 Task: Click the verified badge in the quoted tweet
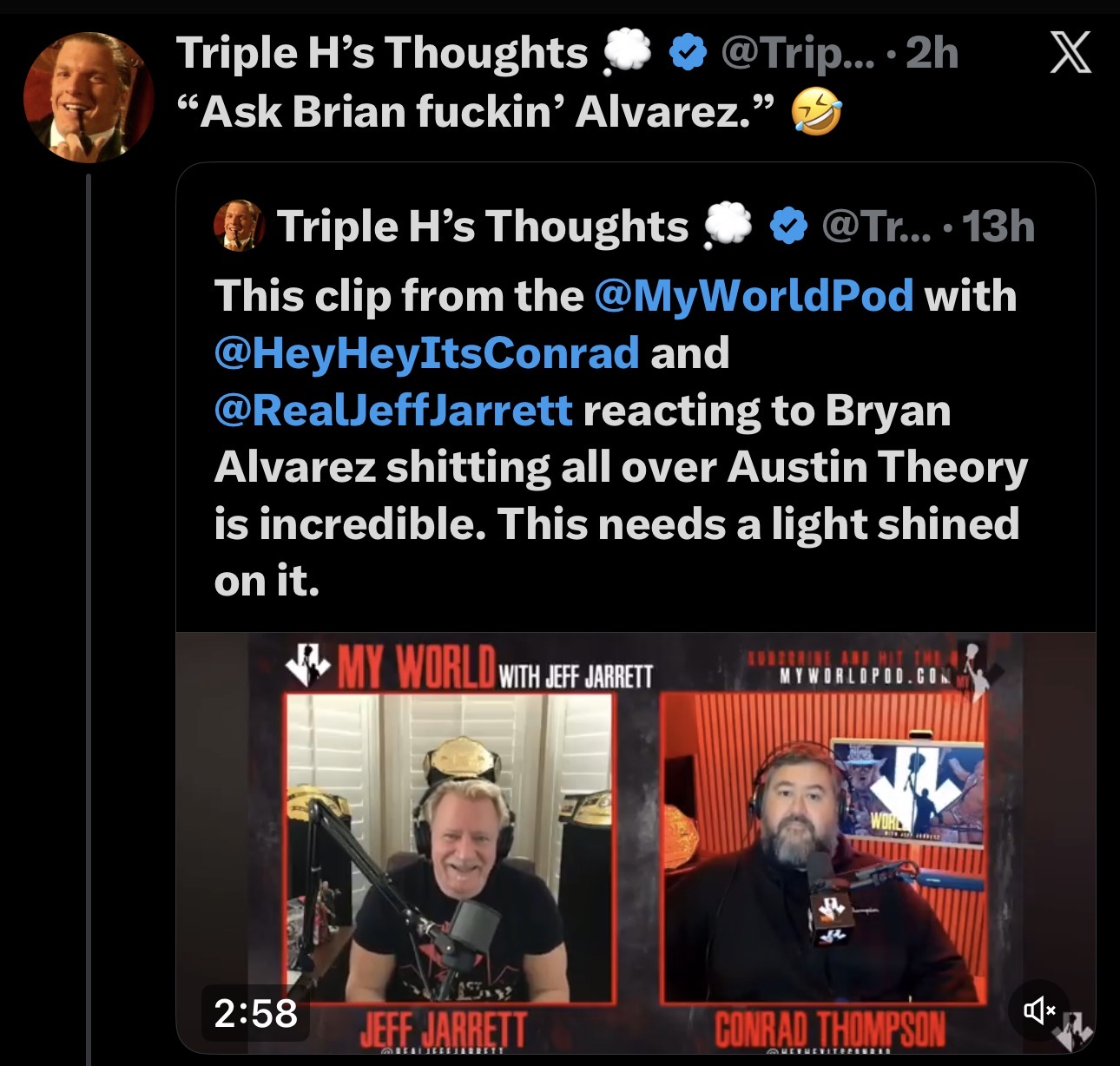pyautogui.click(x=788, y=227)
